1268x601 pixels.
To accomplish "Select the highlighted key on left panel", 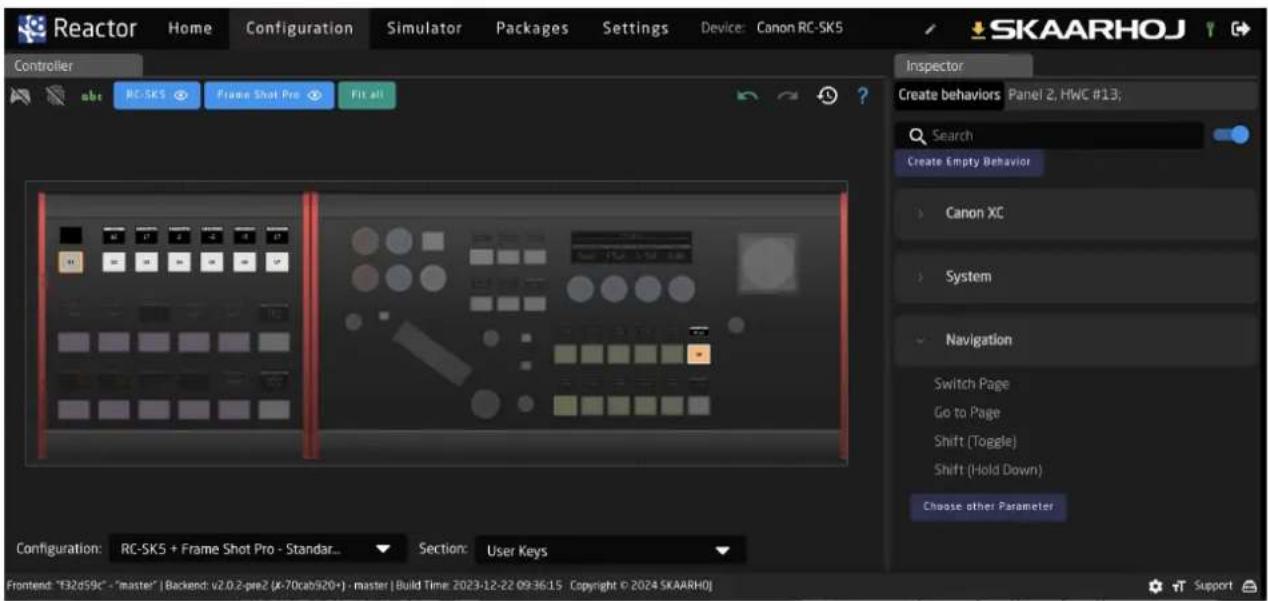I will (x=71, y=262).
